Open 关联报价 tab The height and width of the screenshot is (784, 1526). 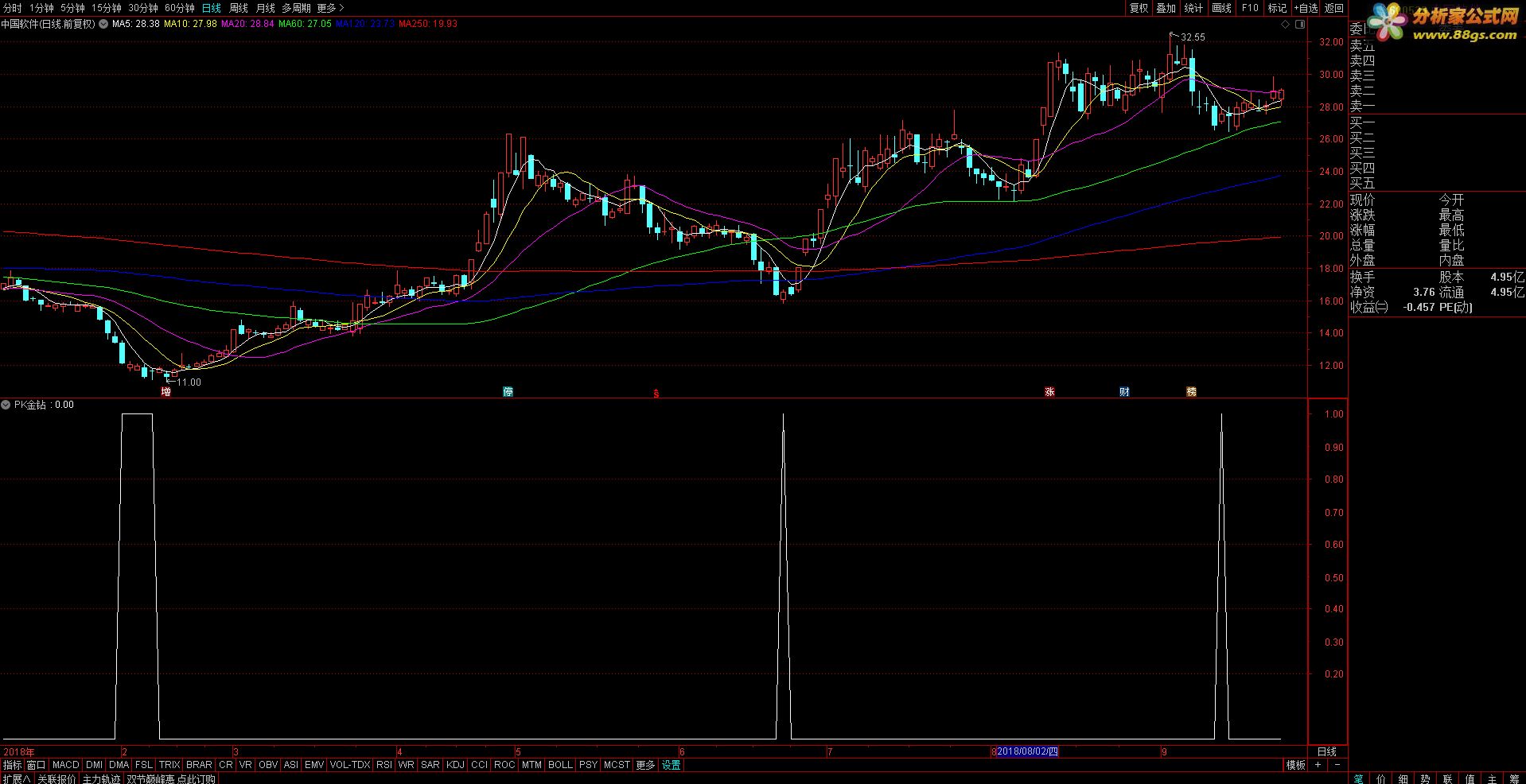56,778
